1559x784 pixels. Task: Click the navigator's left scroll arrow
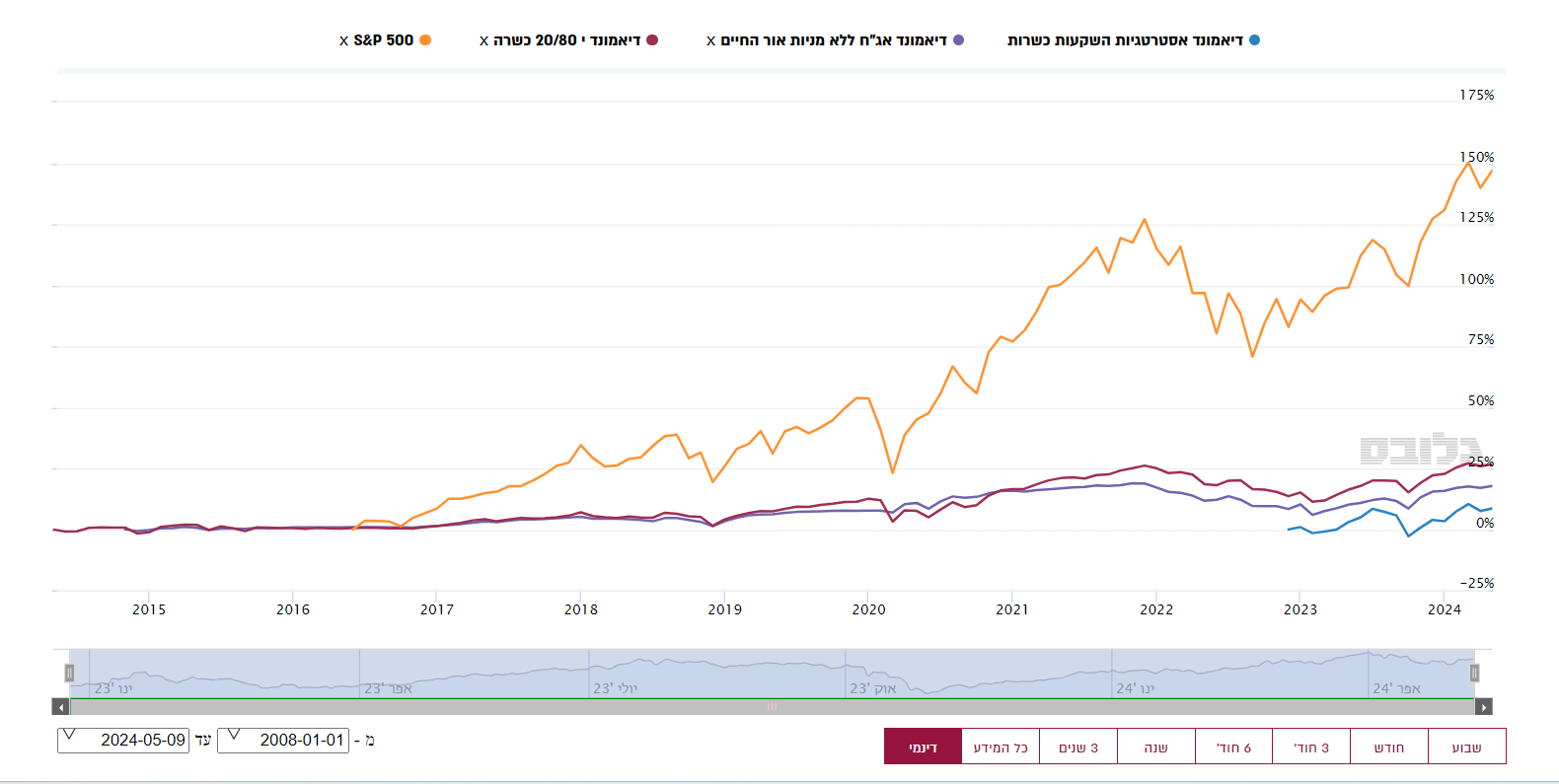click(61, 706)
